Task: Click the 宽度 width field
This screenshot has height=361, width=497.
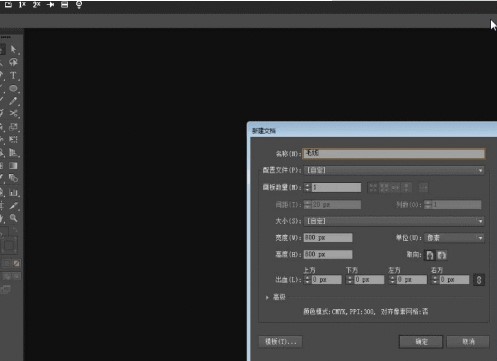Action: point(328,238)
